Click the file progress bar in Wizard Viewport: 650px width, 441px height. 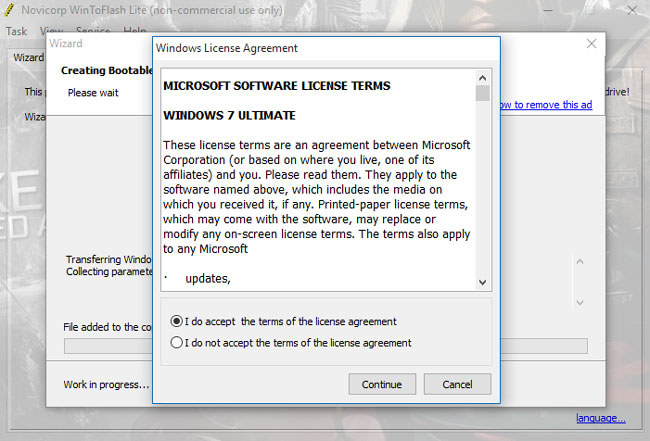point(326,346)
